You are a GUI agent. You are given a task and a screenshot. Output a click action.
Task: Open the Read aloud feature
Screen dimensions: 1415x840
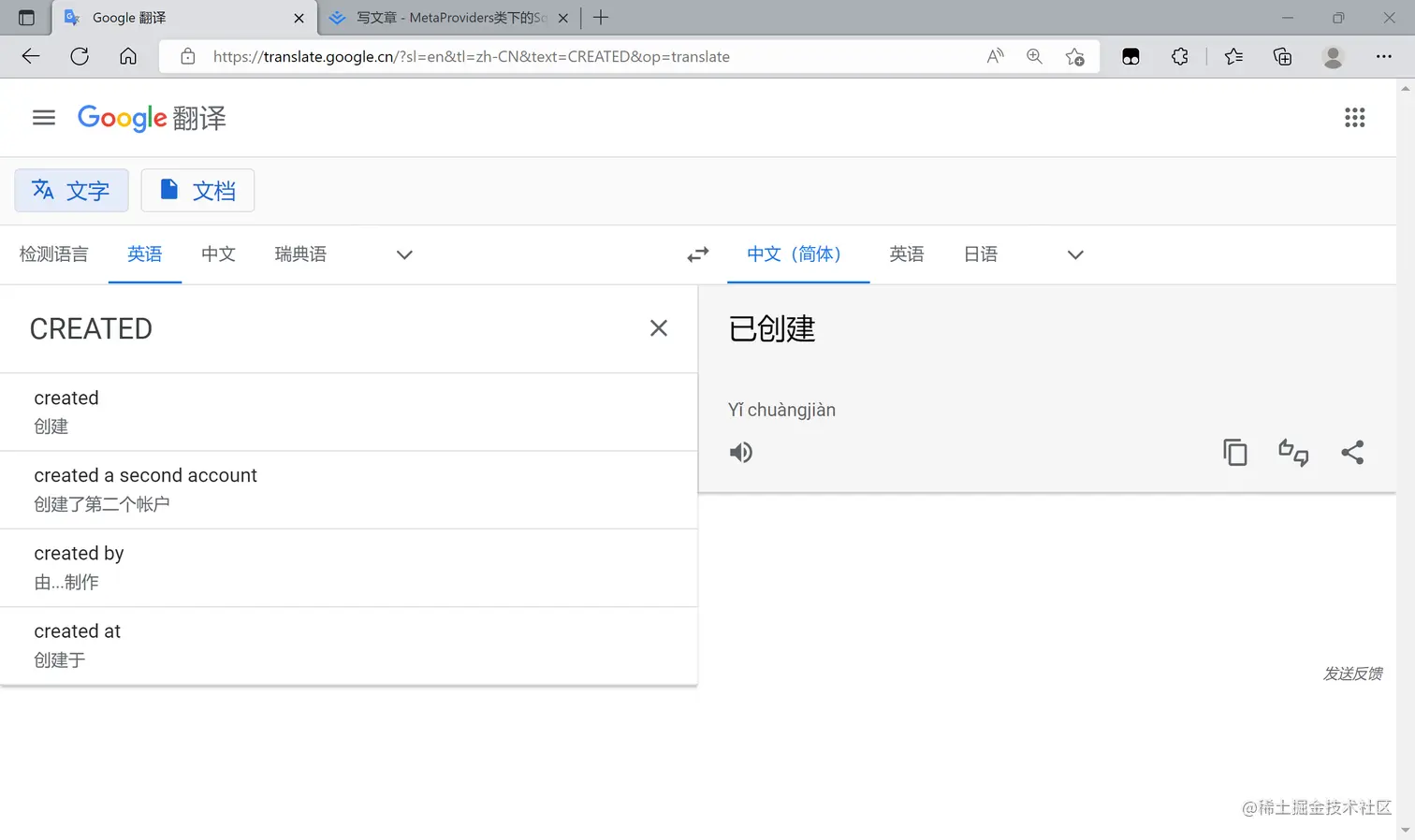coord(995,56)
